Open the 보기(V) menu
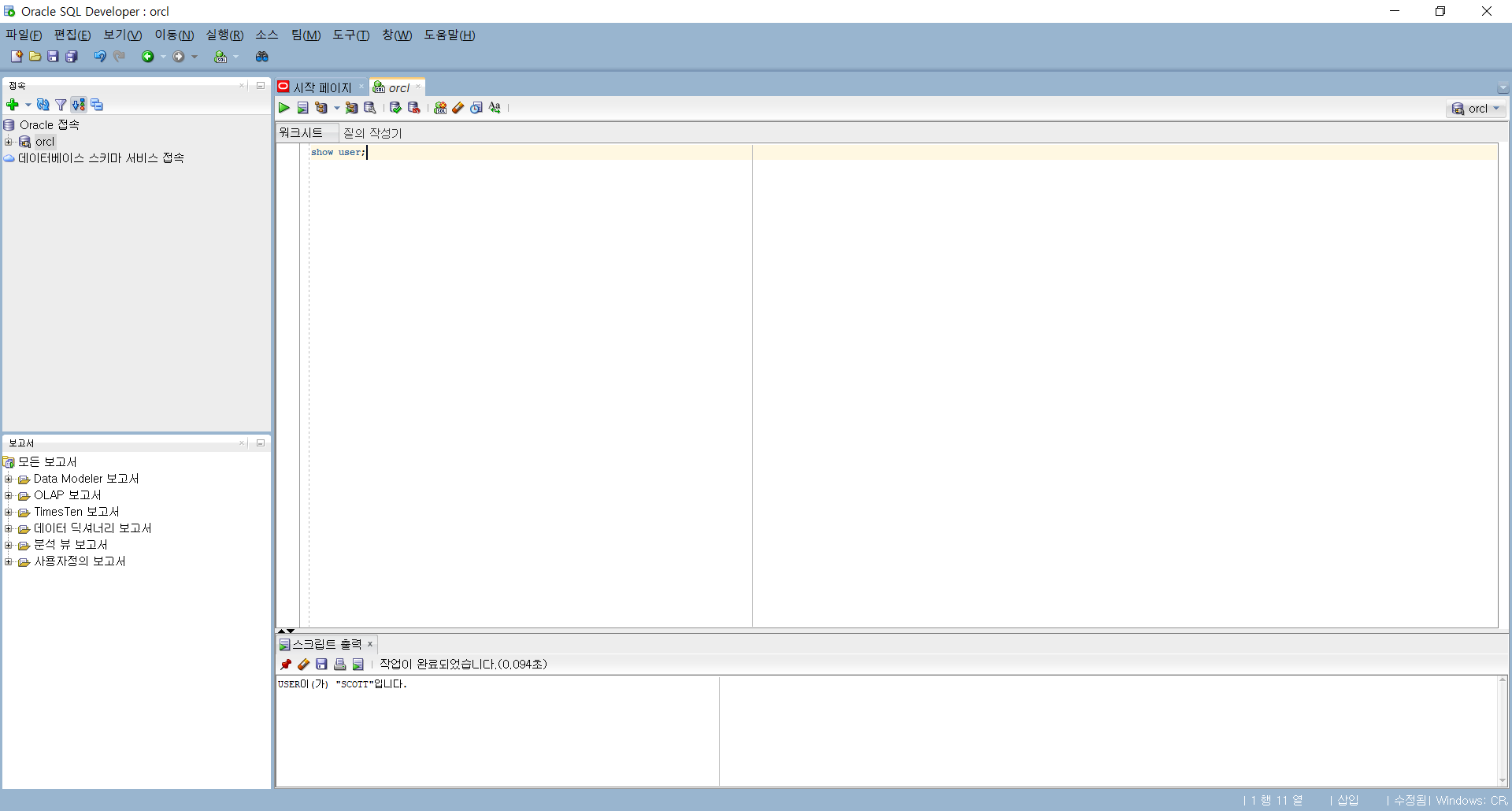The width and height of the screenshot is (1512, 811). [123, 35]
